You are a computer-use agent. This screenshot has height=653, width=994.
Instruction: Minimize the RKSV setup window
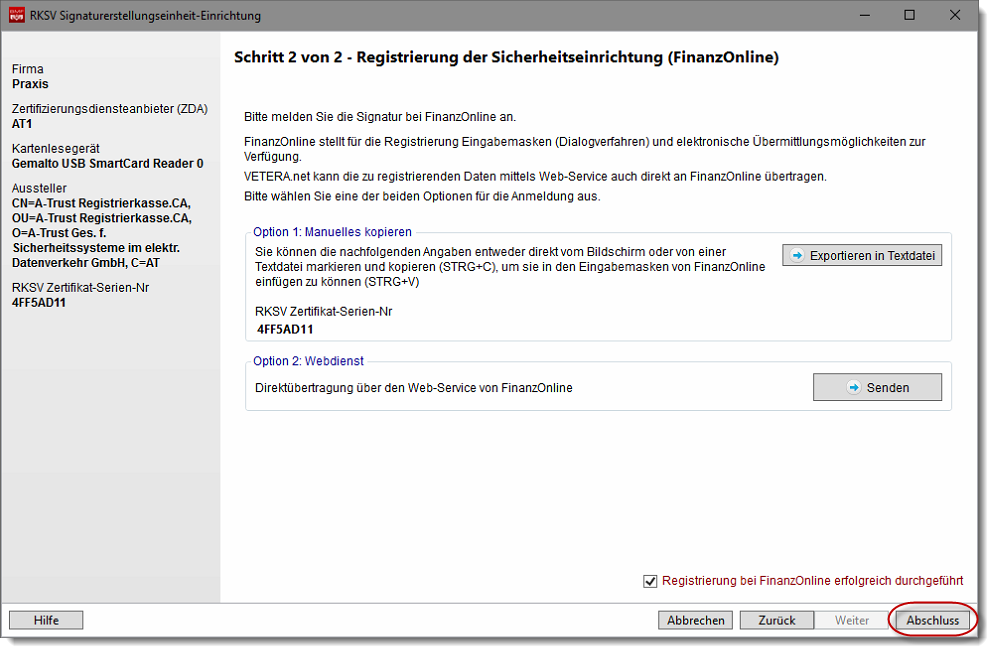[863, 15]
